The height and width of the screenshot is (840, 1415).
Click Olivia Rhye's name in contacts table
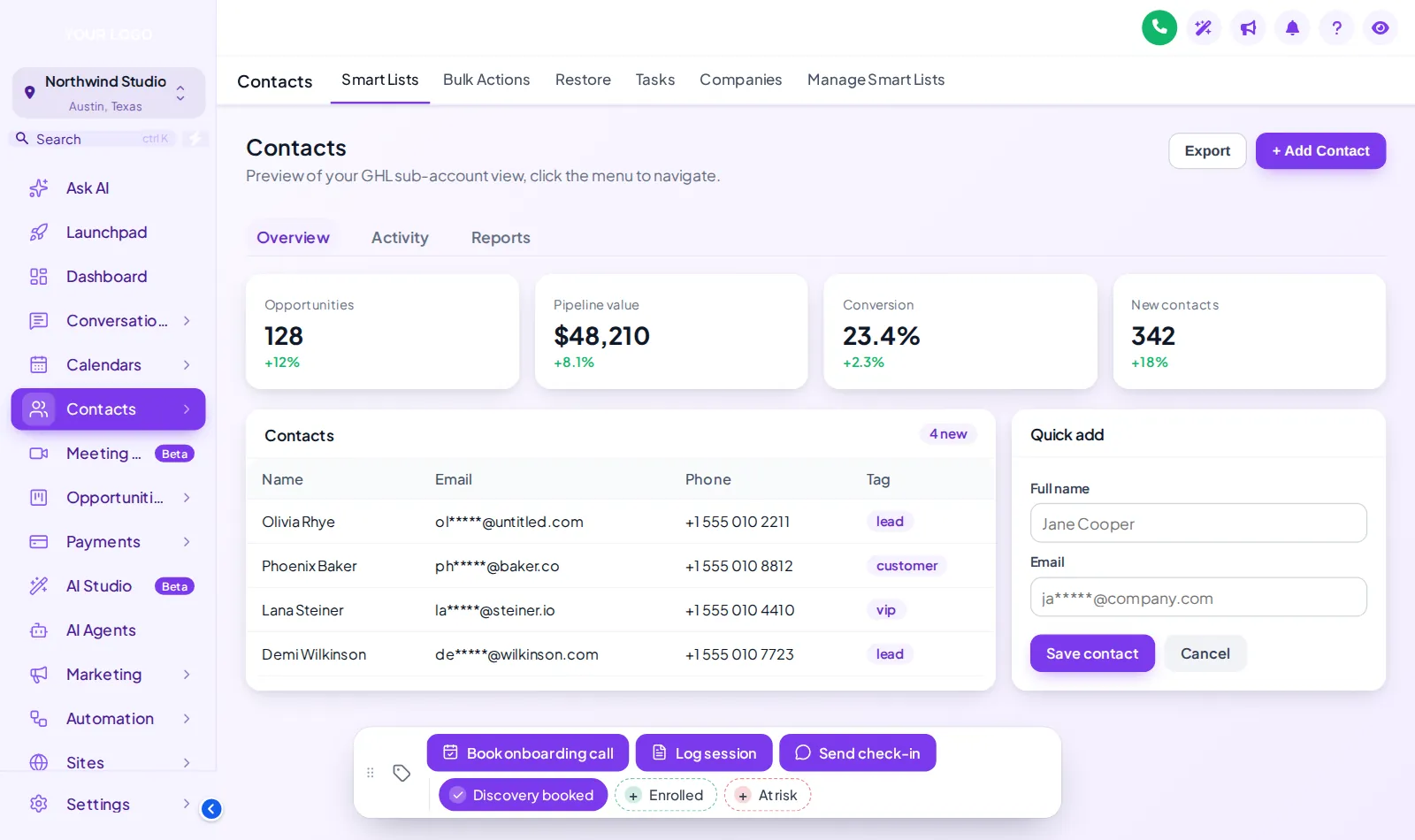(299, 522)
